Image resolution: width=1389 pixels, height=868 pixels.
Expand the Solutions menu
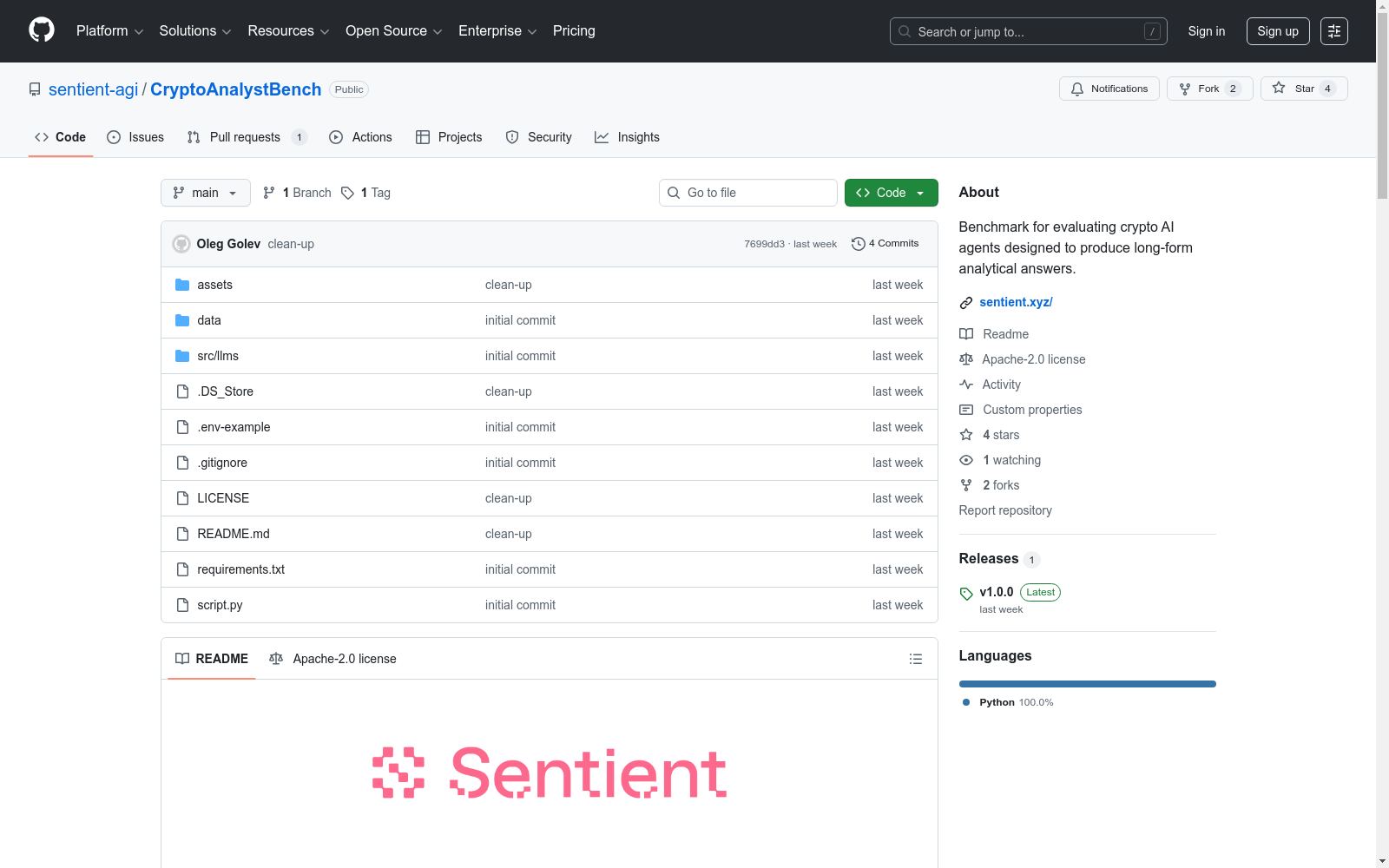pyautogui.click(x=195, y=31)
